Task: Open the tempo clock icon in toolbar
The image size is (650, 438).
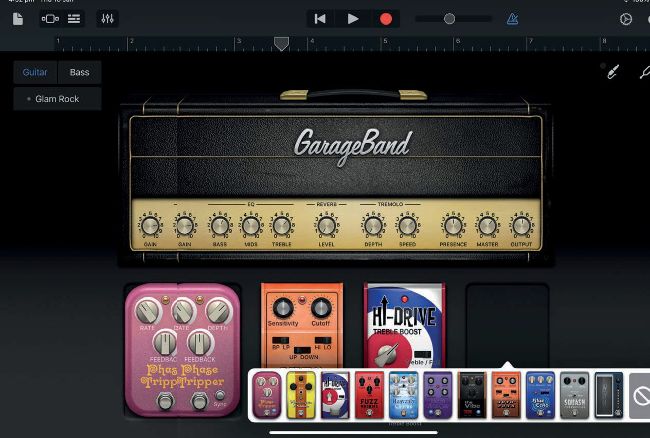Action: [626, 19]
